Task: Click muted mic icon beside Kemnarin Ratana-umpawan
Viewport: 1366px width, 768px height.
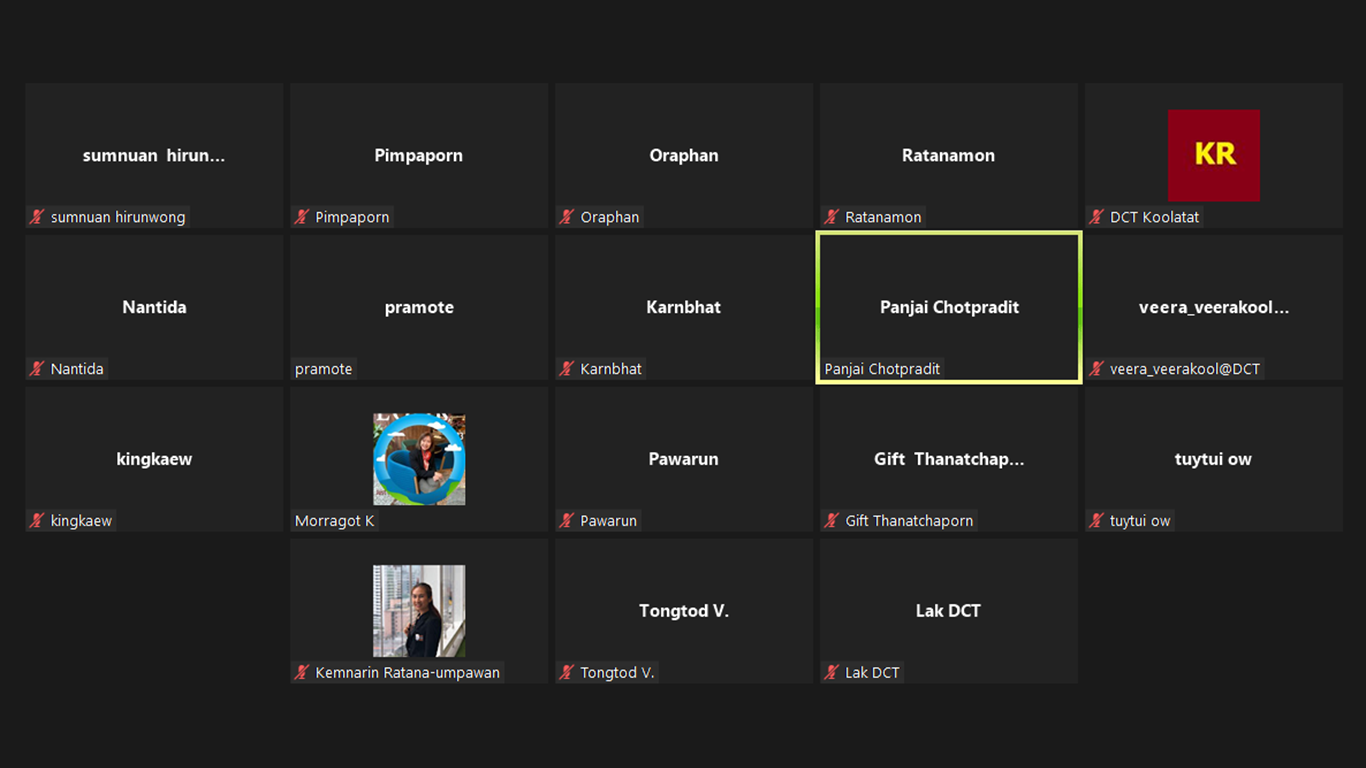Action: (302, 673)
